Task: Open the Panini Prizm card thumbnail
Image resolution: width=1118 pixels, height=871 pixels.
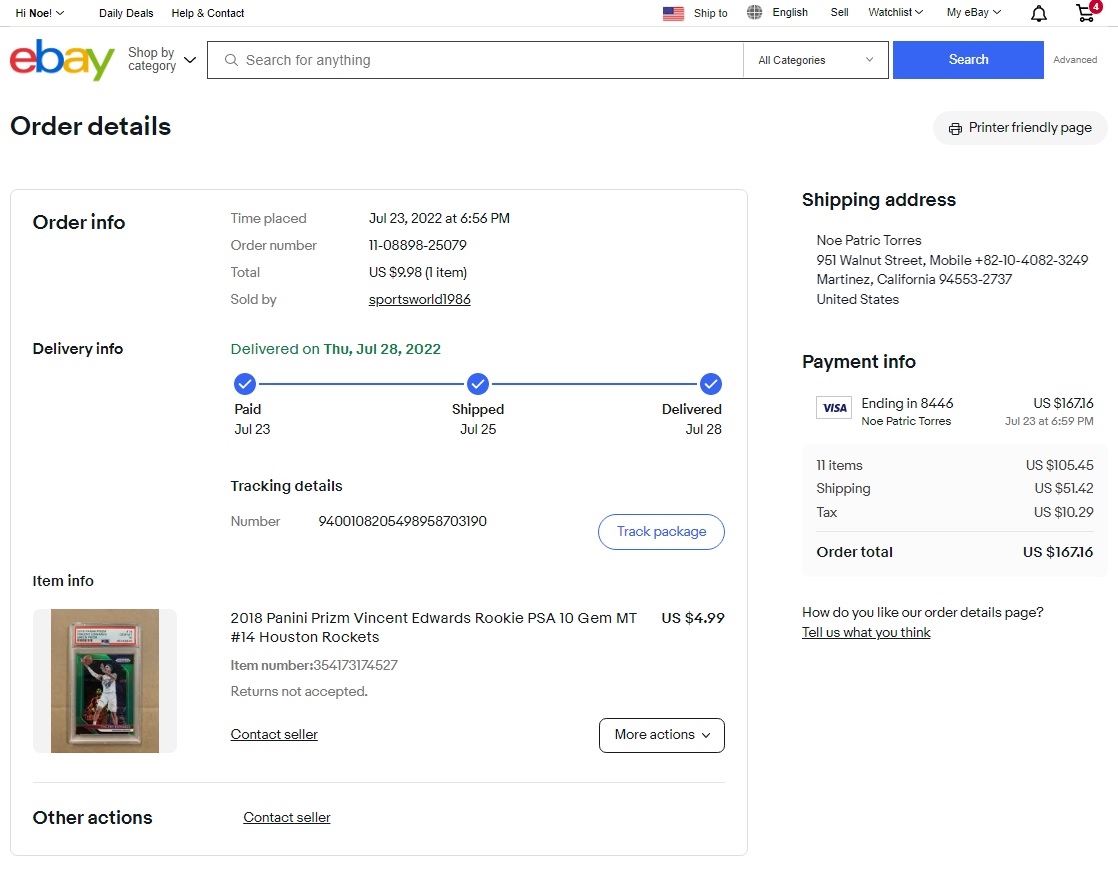Action: (105, 681)
